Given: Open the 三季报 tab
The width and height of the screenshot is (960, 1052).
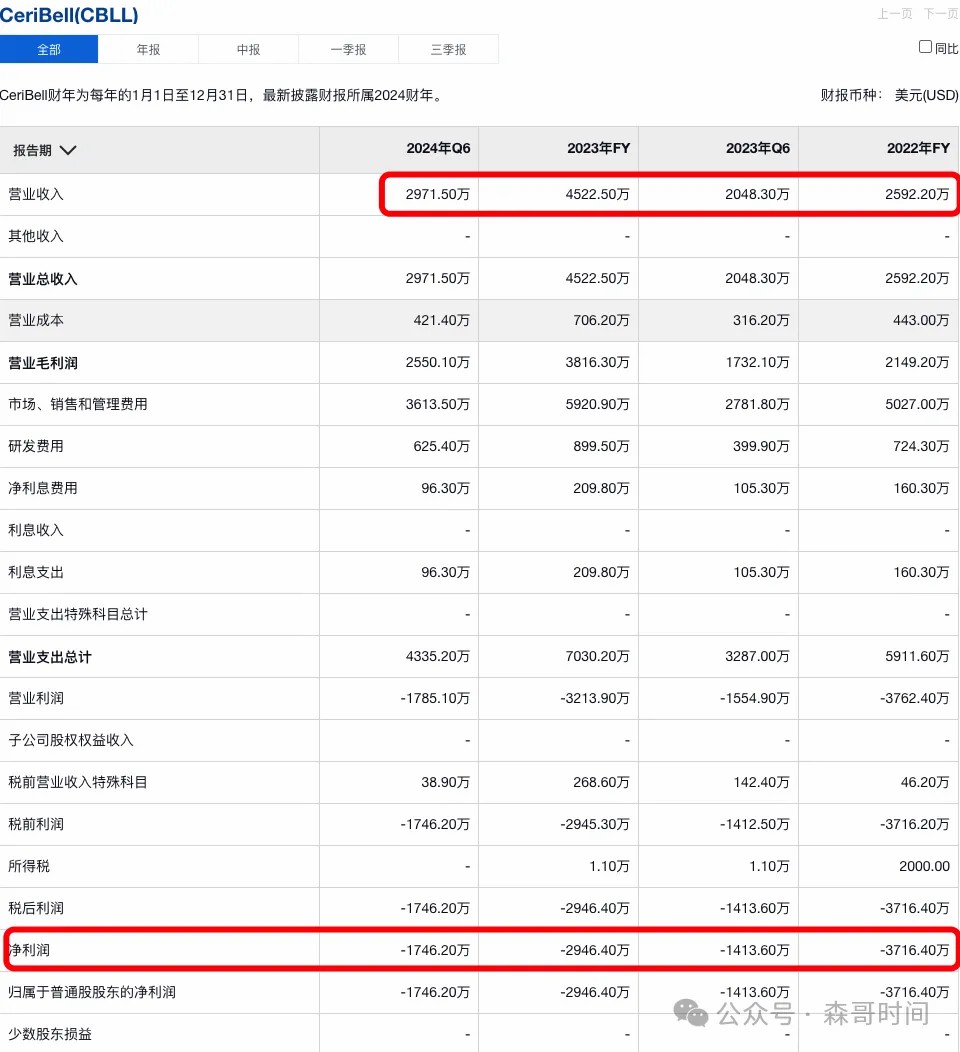Looking at the screenshot, I should (448, 50).
